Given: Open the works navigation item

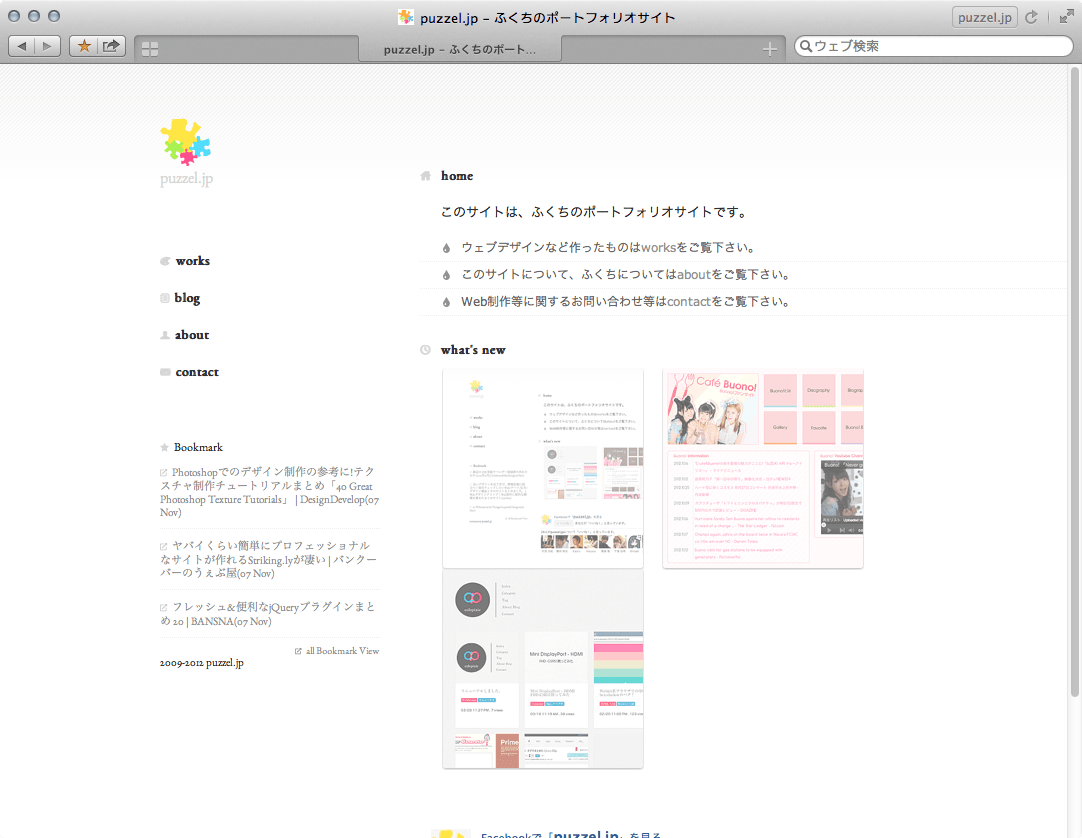Looking at the screenshot, I should pyautogui.click(x=192, y=261).
